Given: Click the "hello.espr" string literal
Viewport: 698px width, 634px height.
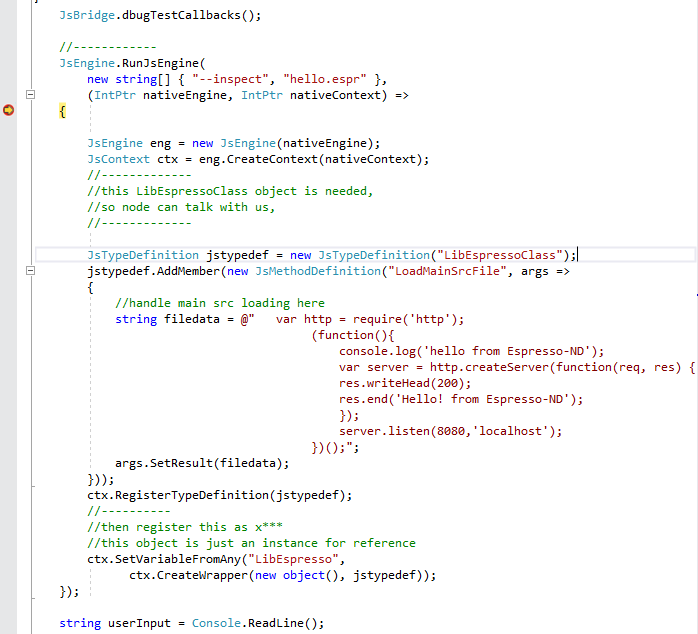Looking at the screenshot, I should (x=325, y=79).
